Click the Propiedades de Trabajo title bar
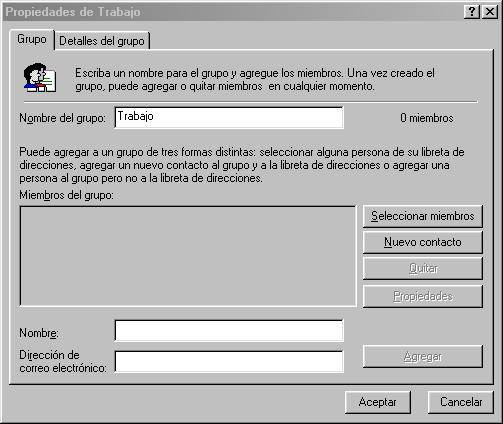This screenshot has width=503, height=424. (233, 12)
